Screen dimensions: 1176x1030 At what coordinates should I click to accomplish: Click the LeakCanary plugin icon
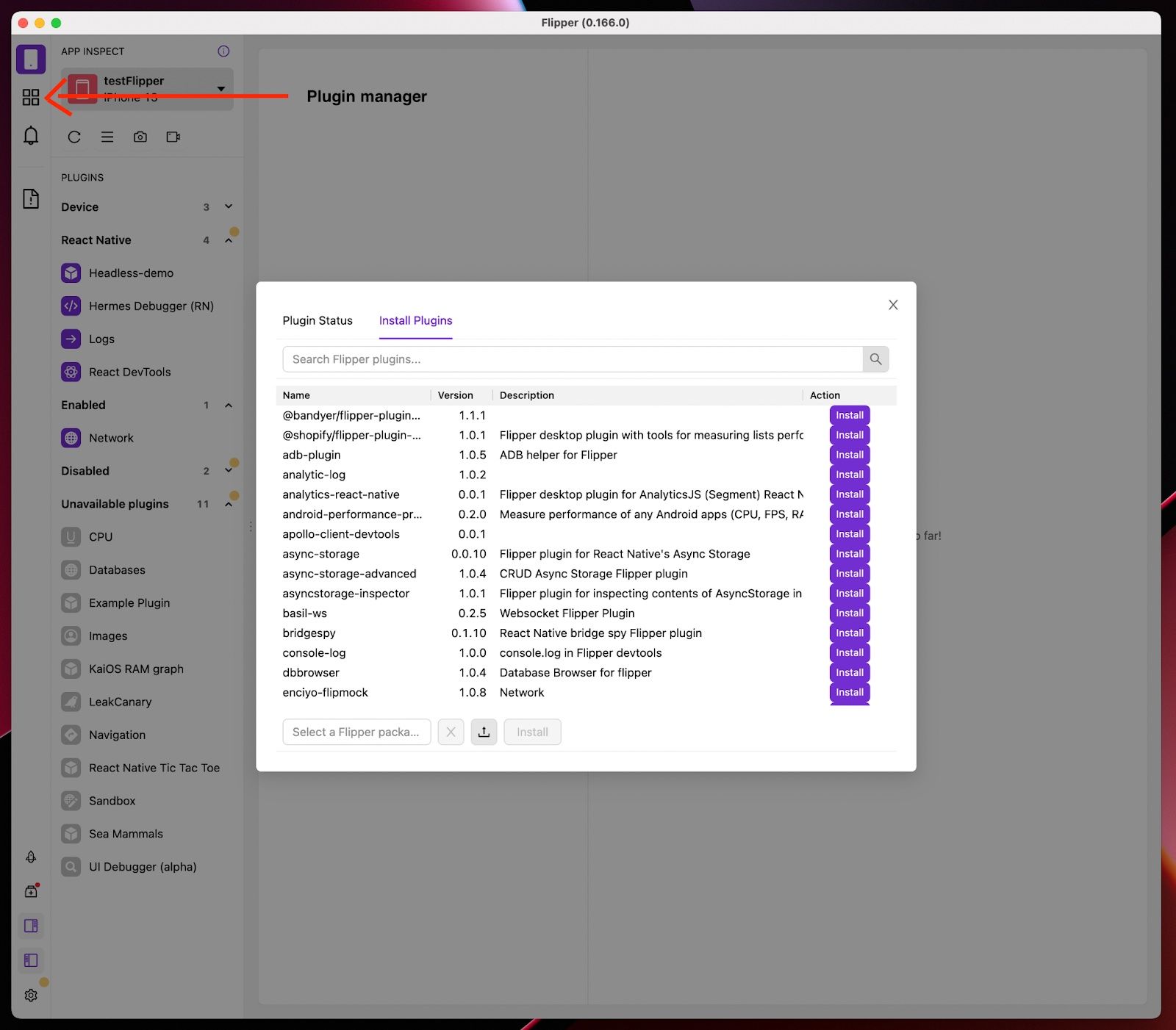click(71, 702)
